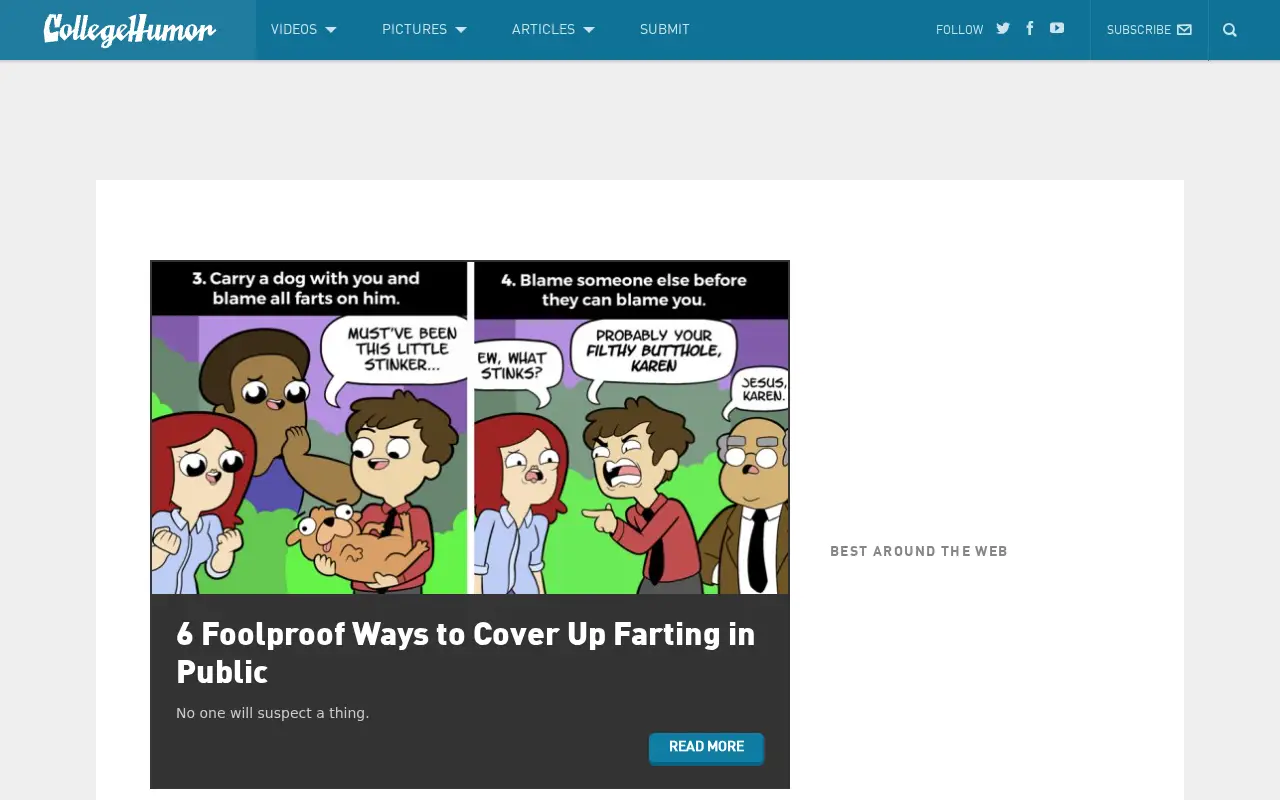The width and height of the screenshot is (1280, 800).
Task: Click the CollegeHumor logo
Action: pos(129,30)
